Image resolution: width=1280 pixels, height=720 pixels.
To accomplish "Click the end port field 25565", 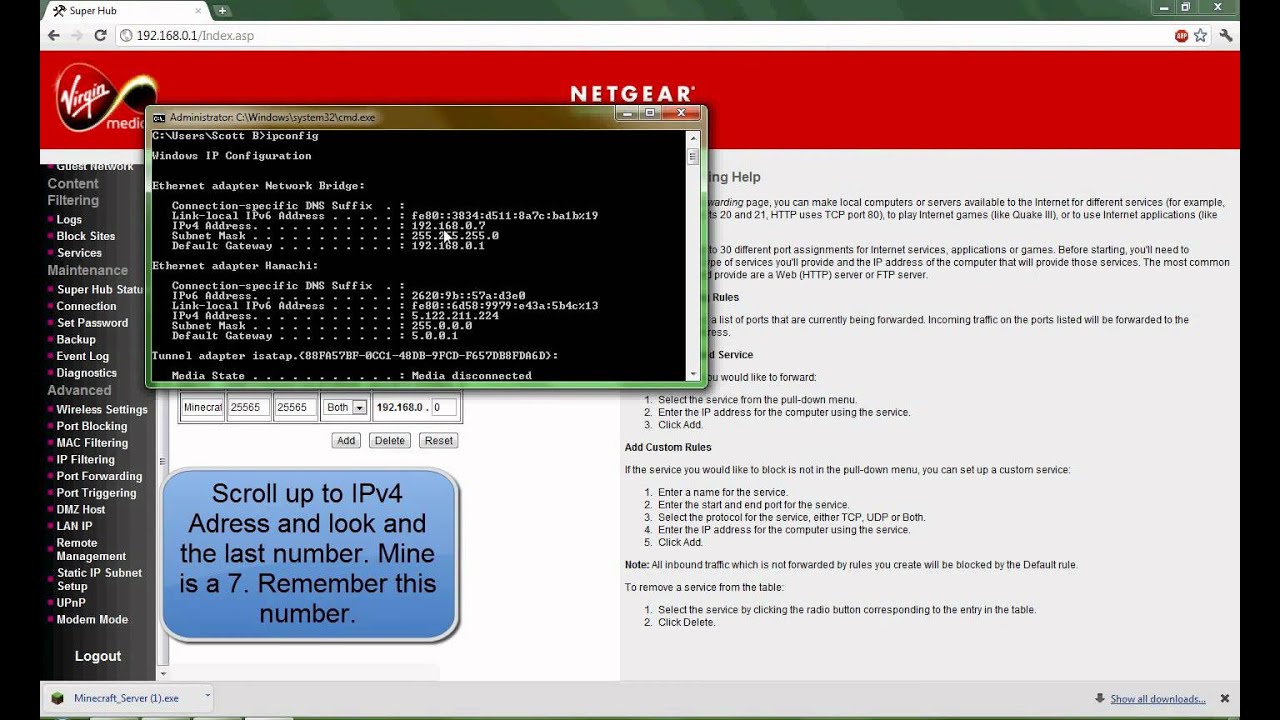I will (x=296, y=407).
